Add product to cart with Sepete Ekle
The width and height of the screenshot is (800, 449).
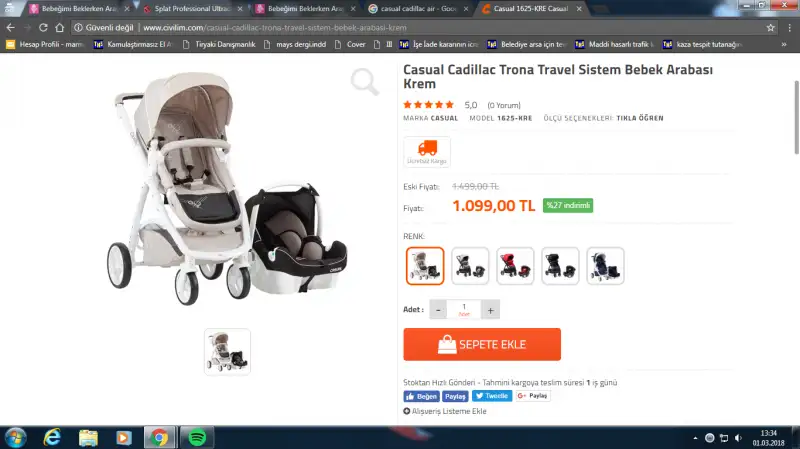tap(482, 344)
